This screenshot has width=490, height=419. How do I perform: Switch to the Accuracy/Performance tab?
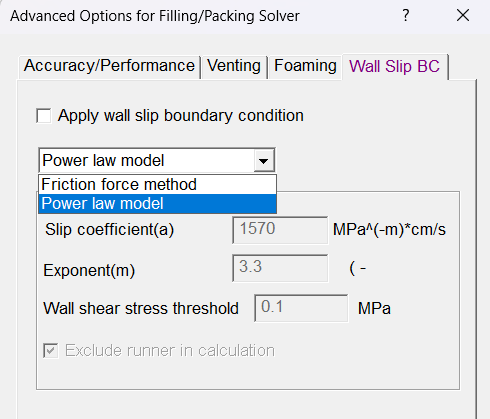109,66
